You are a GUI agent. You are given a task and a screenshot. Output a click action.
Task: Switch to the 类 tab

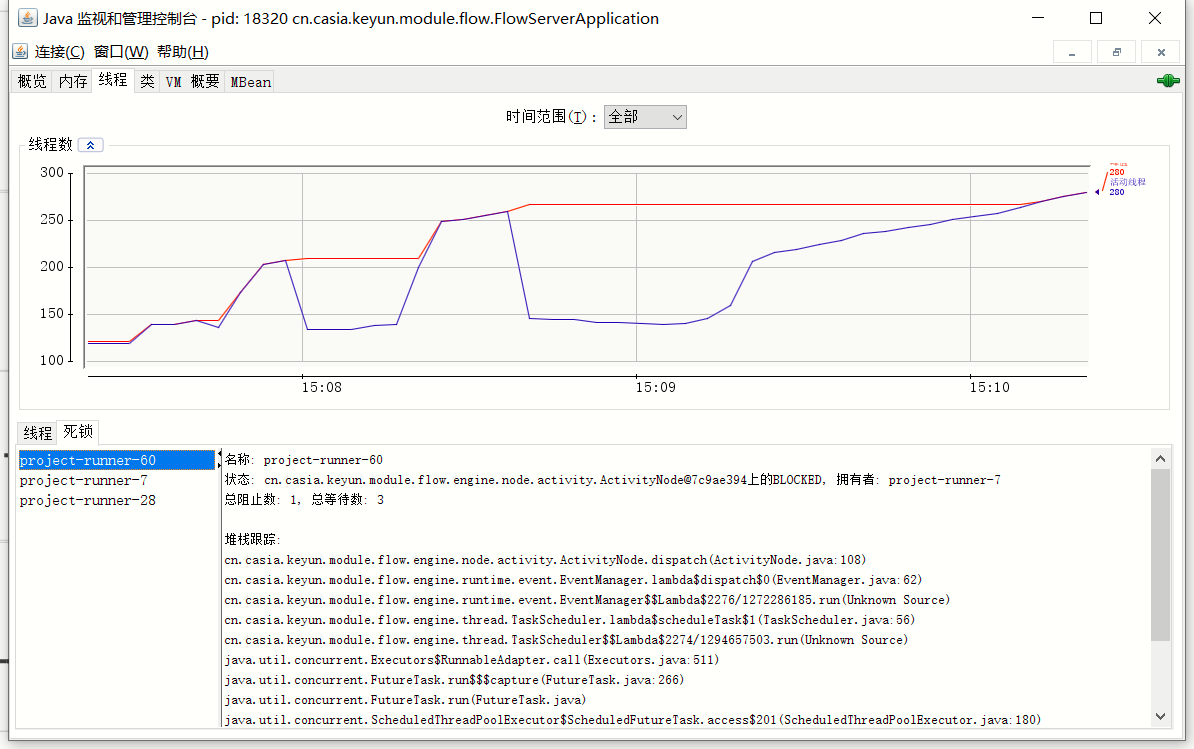tap(147, 81)
